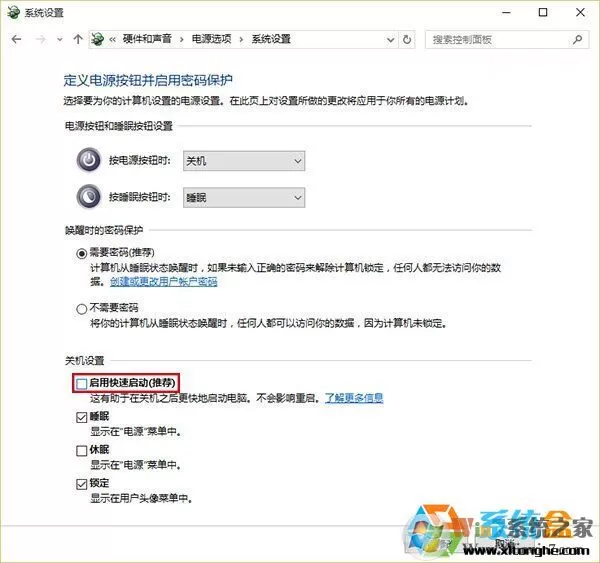
Task: Click the forward navigation arrow
Action: (40, 39)
